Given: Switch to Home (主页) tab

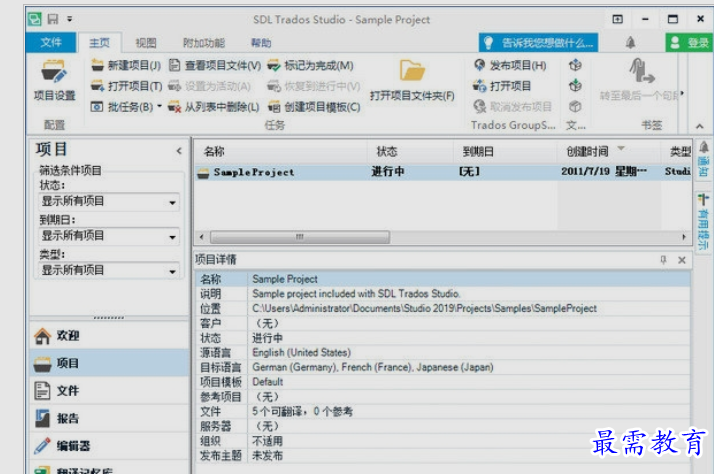Looking at the screenshot, I should tap(99, 43).
